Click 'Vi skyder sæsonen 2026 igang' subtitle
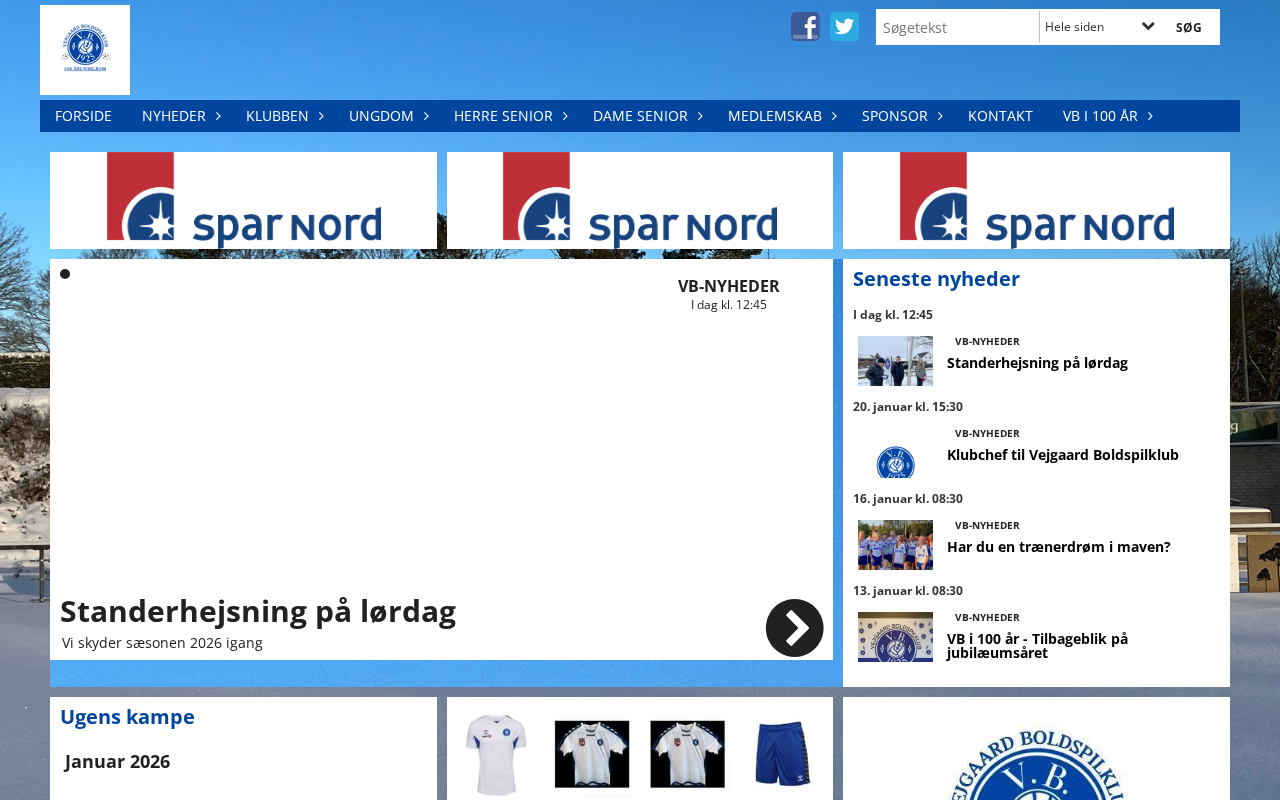1280x800 pixels. (162, 643)
